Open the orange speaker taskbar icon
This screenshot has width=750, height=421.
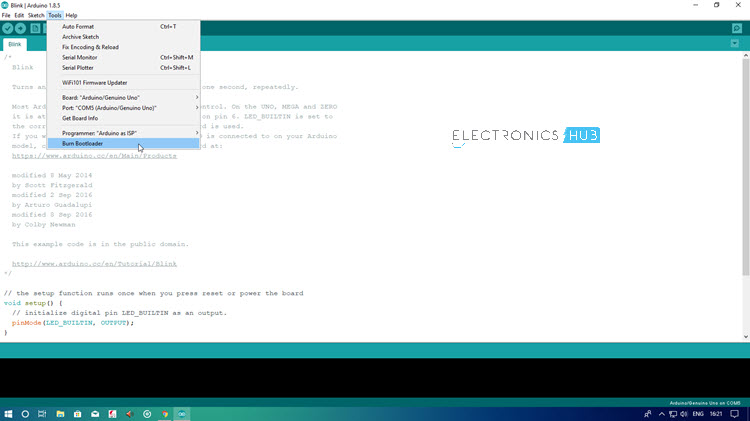[x=130, y=414]
